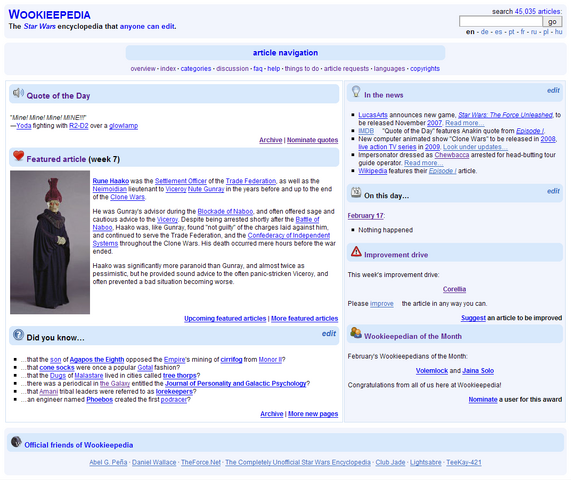Open Upcoming featured articles link
This screenshot has height=480, width=571.
pos(225,318)
